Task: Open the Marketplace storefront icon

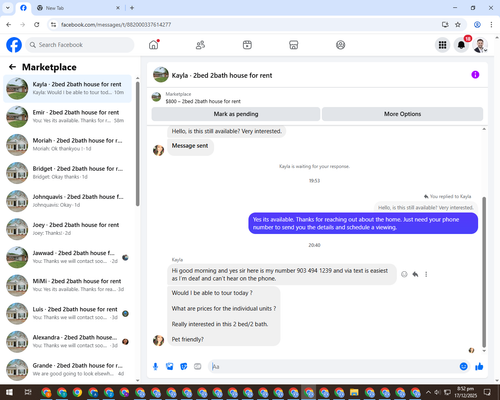Action: click(x=294, y=45)
